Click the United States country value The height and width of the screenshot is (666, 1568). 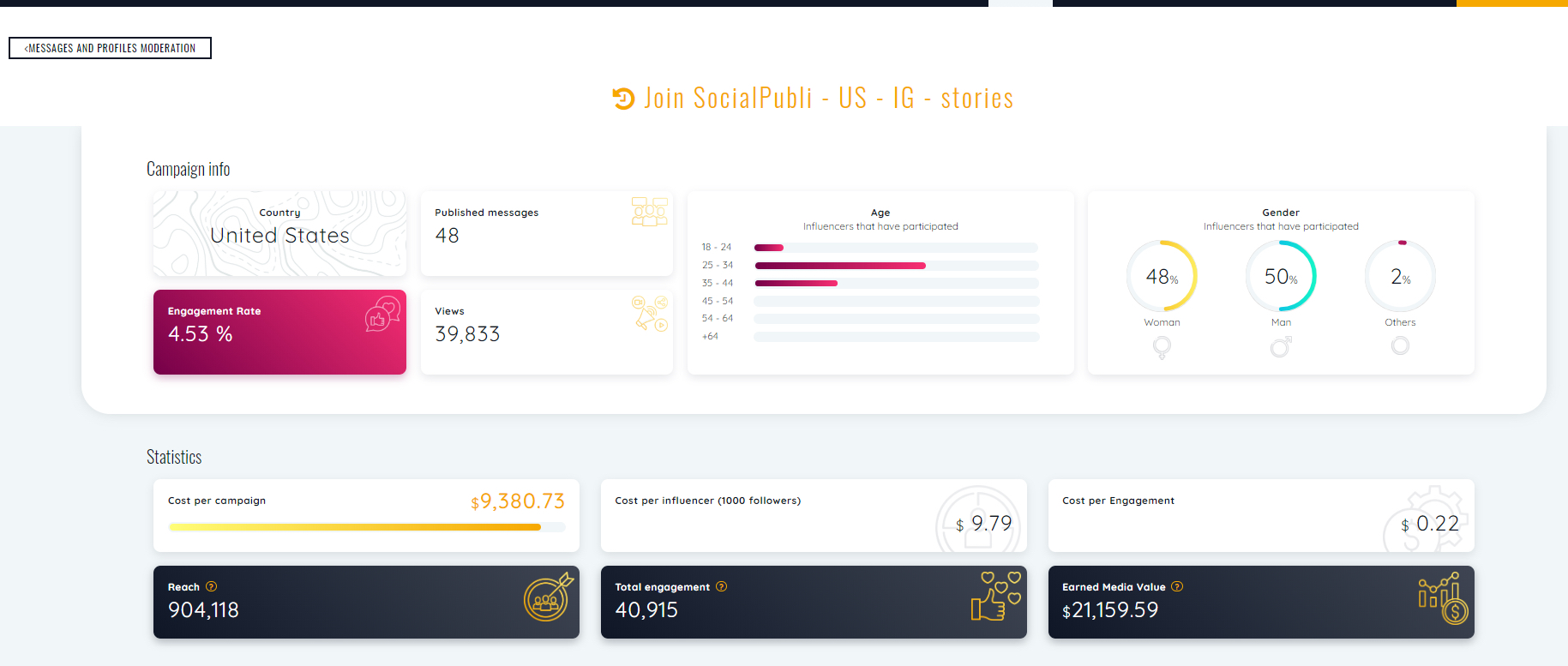pyautogui.click(x=279, y=236)
